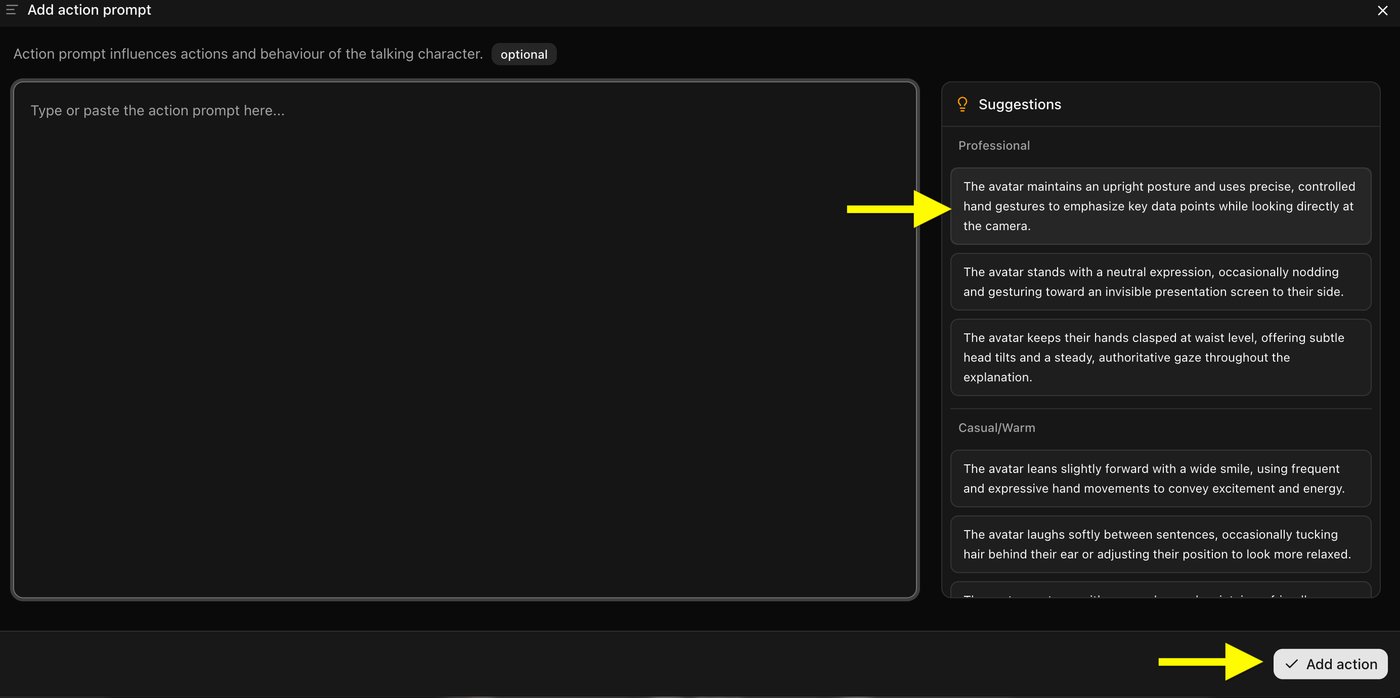
Task: Choose the leans forward wide smile suggestion
Action: [1160, 479]
